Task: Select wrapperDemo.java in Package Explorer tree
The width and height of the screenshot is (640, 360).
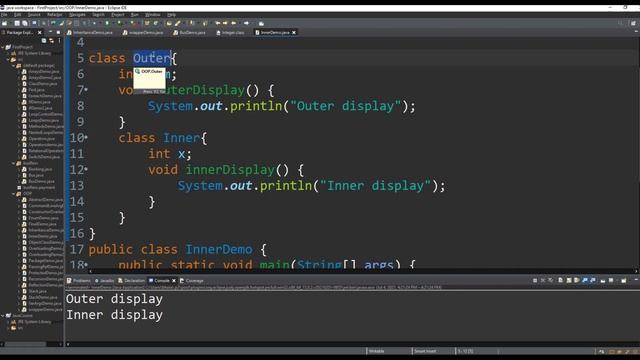Action: tap(44, 309)
